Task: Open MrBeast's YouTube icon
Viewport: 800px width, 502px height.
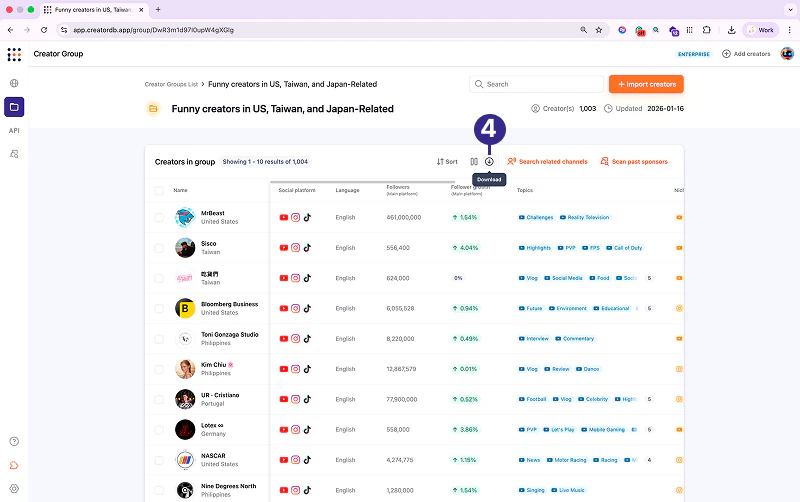Action: [284, 217]
